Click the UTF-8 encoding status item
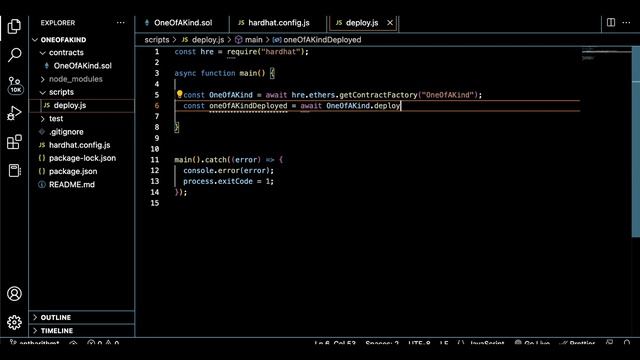 click(x=419, y=344)
